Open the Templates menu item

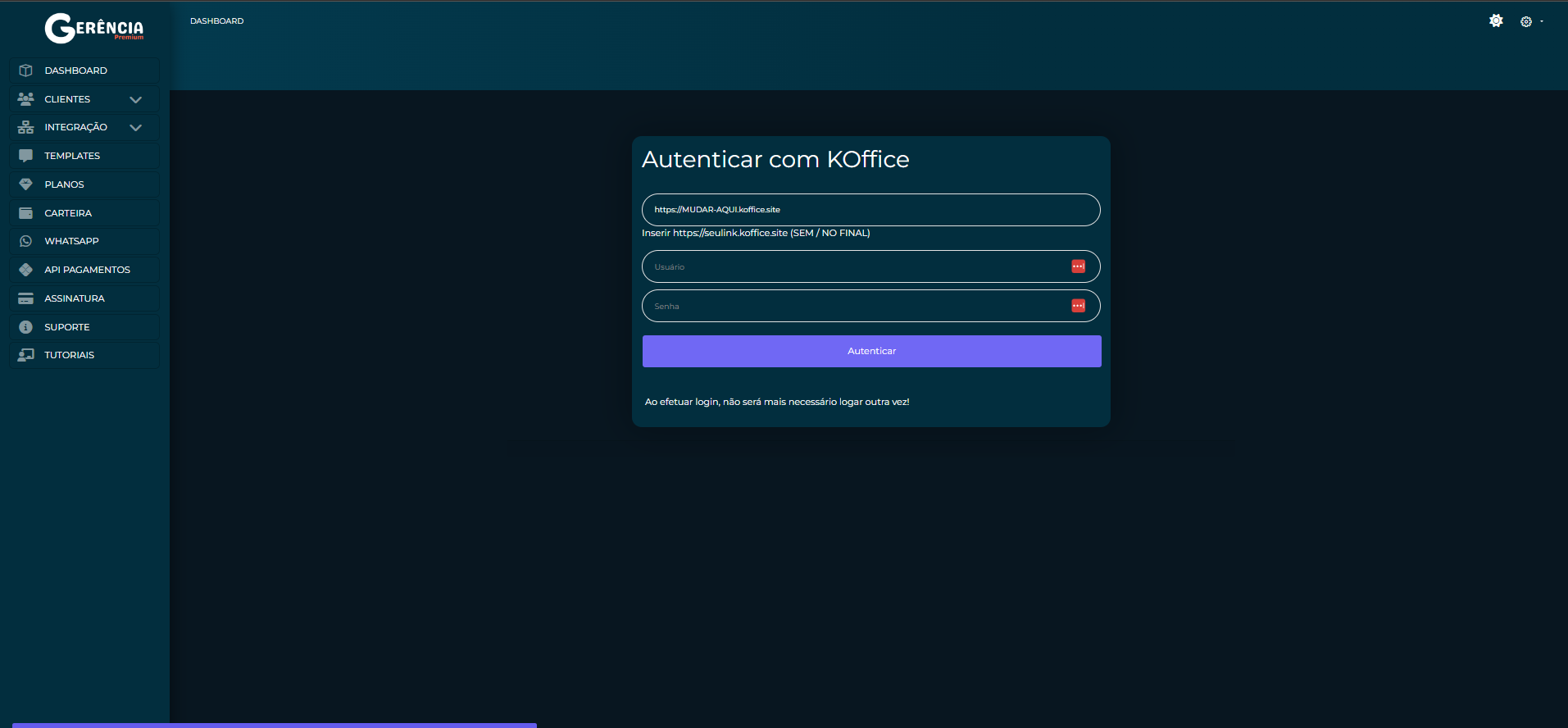72,156
